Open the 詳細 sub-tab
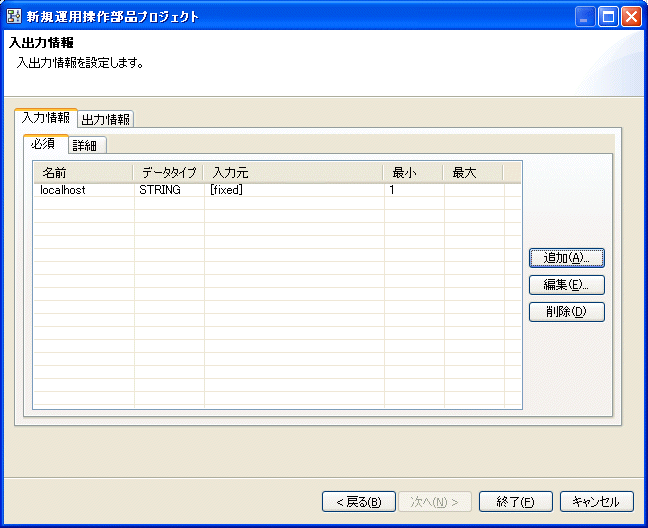 [87, 145]
